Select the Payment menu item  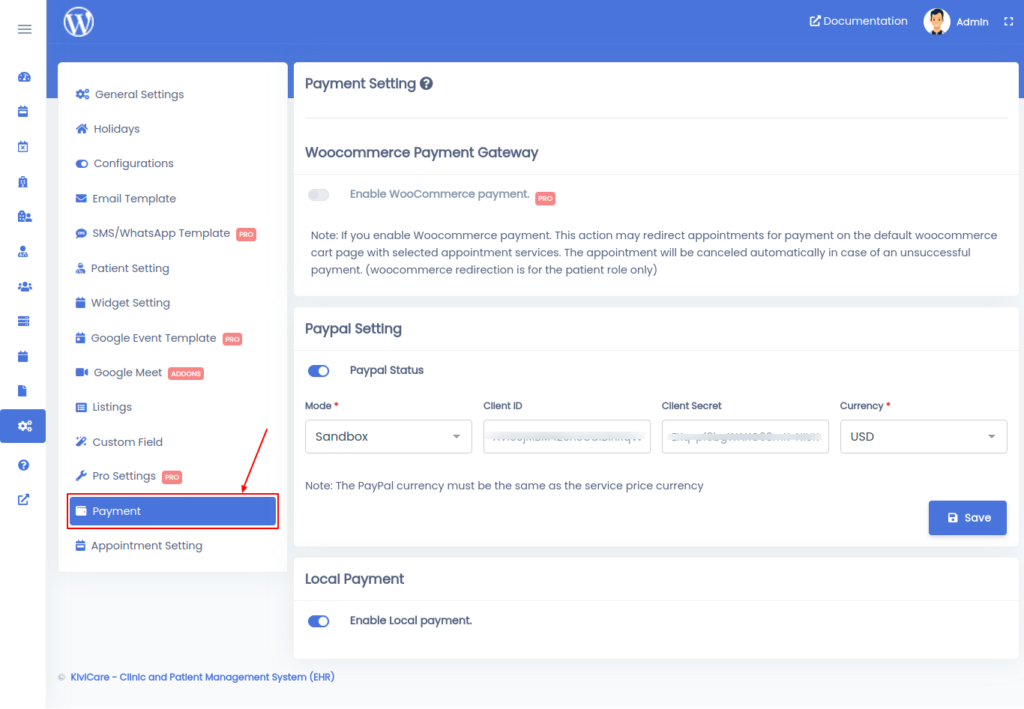tap(173, 511)
